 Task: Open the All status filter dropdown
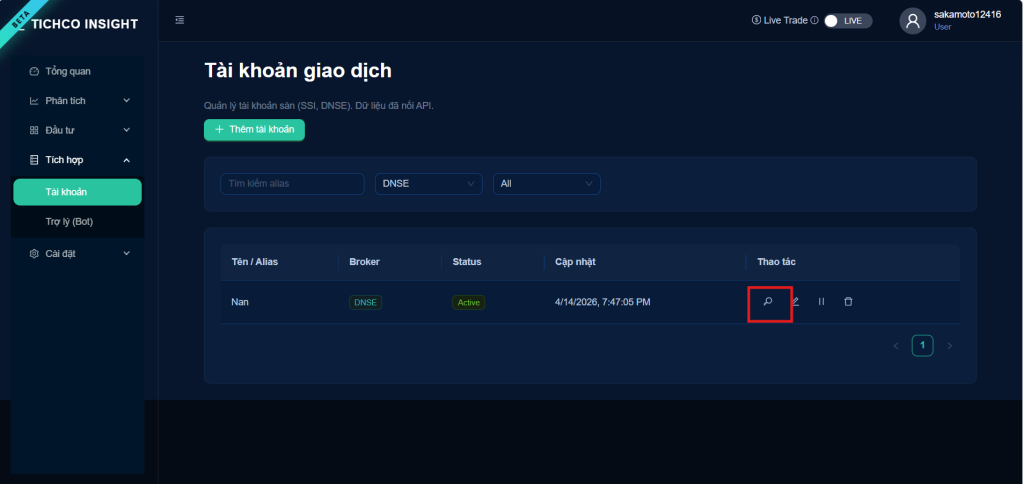tap(546, 184)
